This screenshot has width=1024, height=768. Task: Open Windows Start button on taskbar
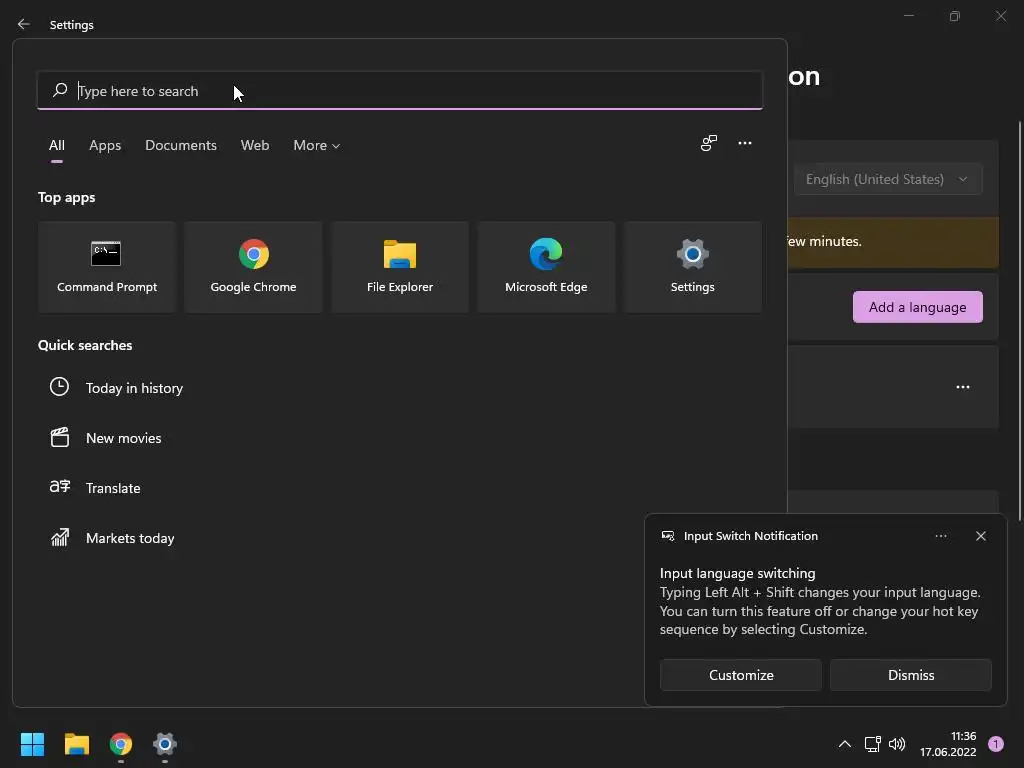pos(32,744)
